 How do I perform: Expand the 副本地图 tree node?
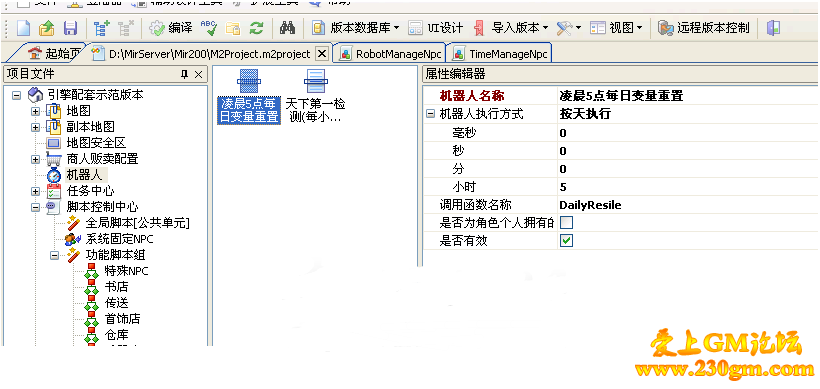35,127
